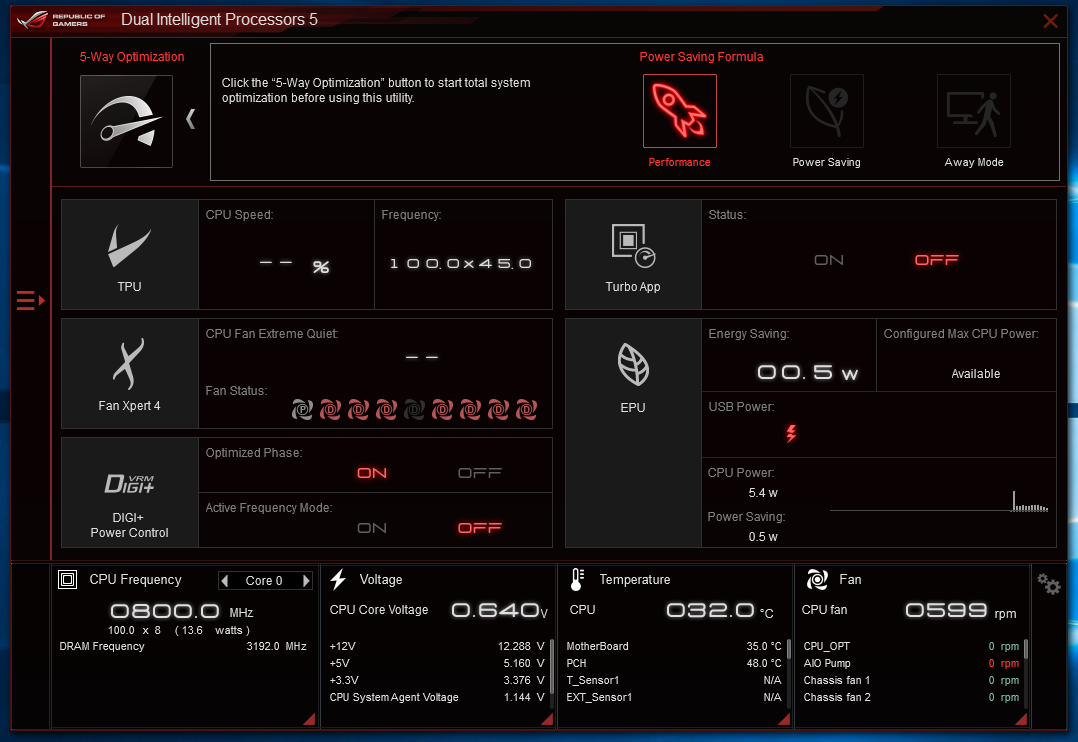The width and height of the screenshot is (1078, 742).
Task: Select the T_Sensor1 temperature row
Action: pos(674,681)
